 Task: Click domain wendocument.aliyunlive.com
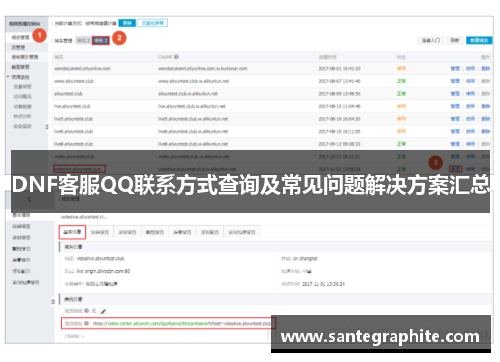pyautogui.click(x=82, y=69)
